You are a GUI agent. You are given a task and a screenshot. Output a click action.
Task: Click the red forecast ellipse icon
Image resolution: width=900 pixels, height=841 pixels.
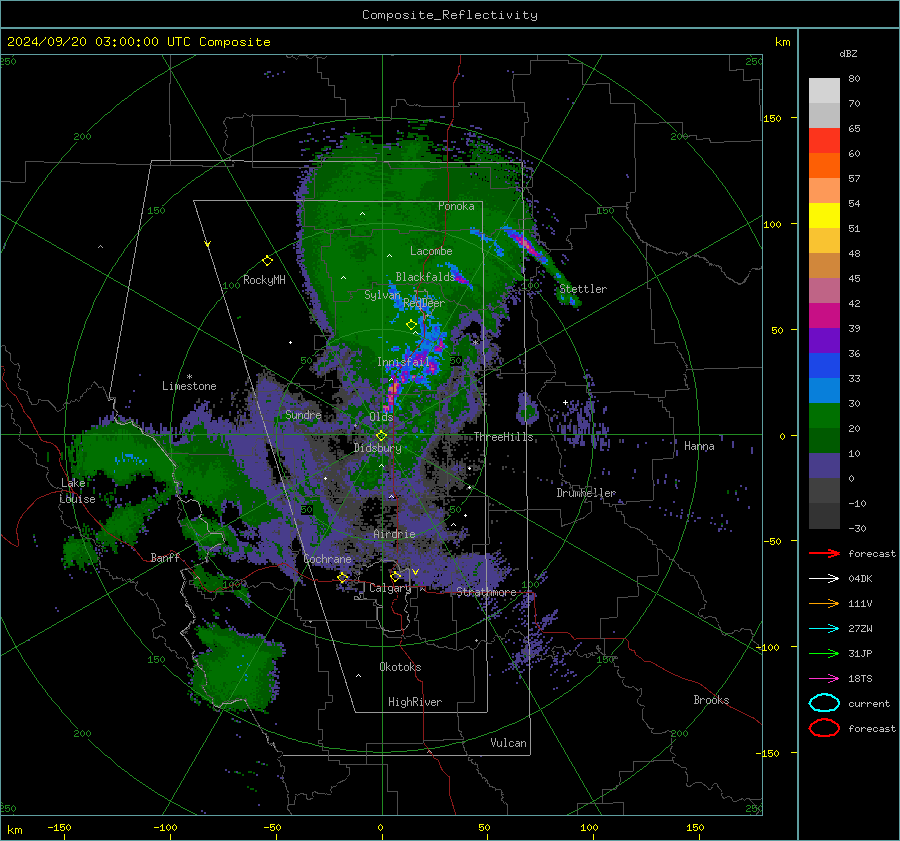pos(824,728)
